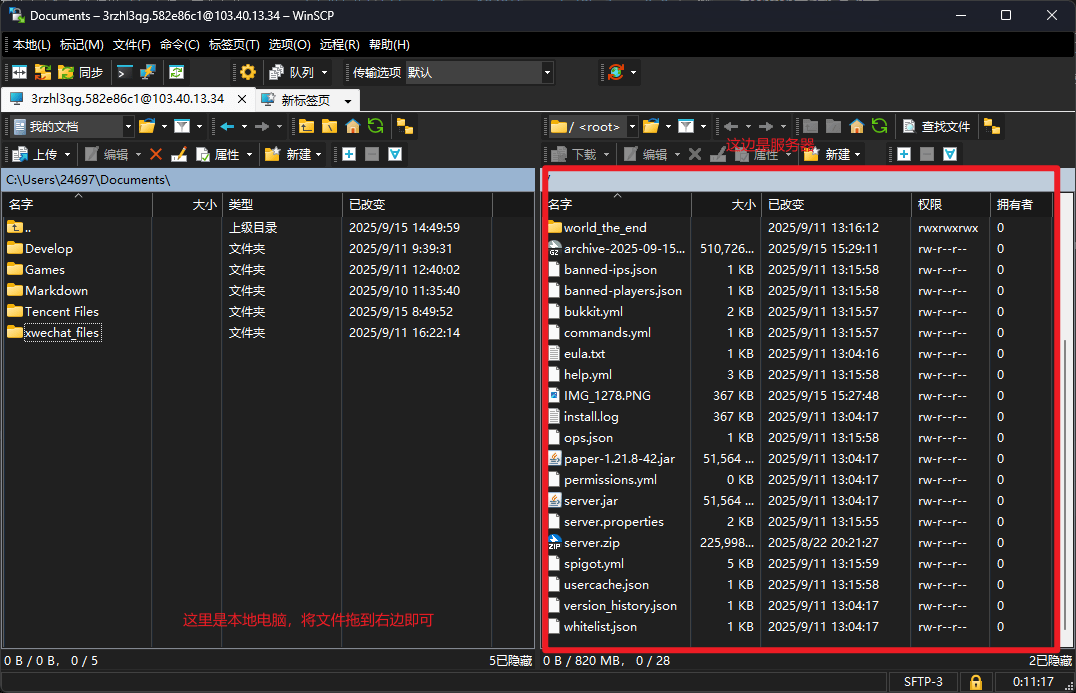Viewport: 1076px width, 693px height.
Task: Click the local panel refresh icon
Action: coord(375,126)
